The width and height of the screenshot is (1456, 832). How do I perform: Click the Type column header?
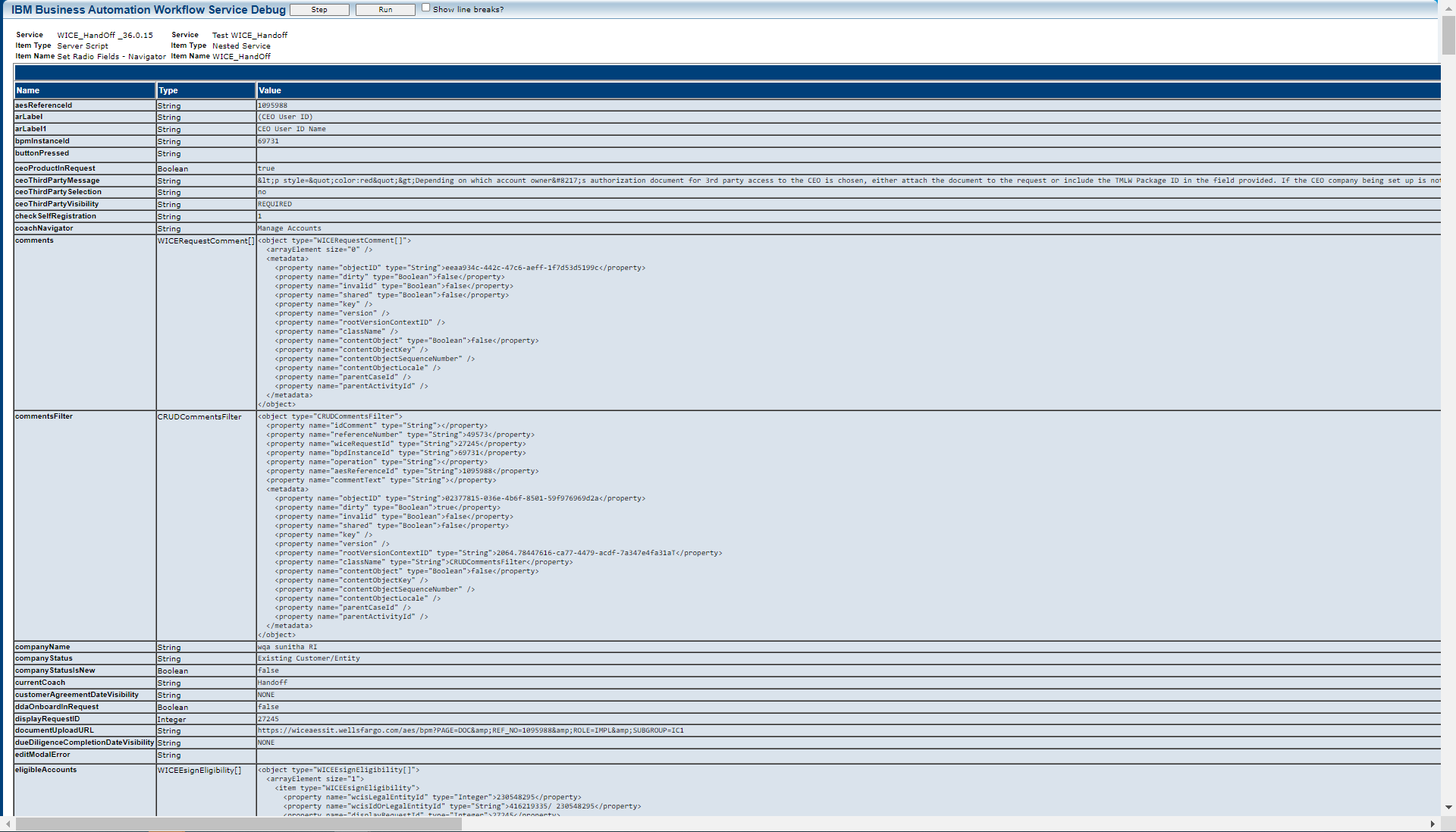point(168,90)
